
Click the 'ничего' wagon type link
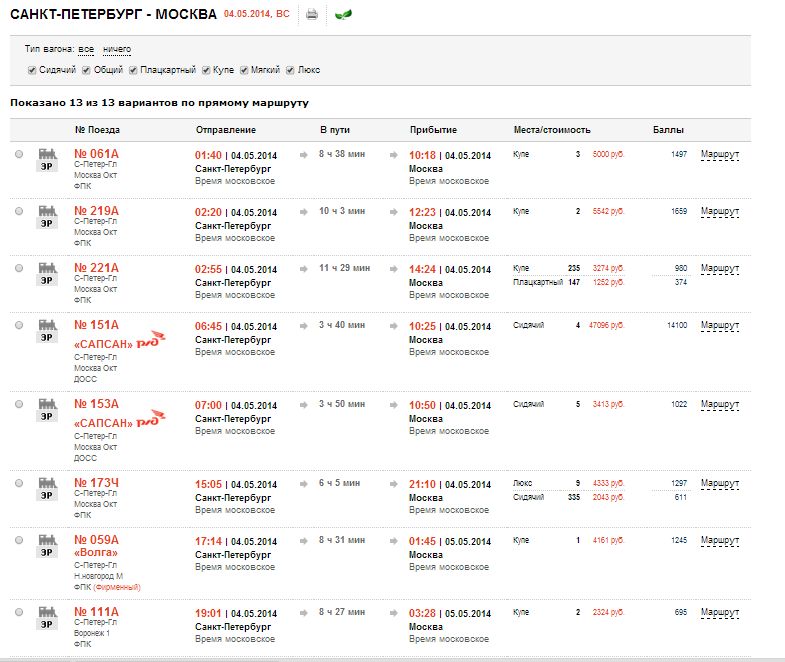(117, 49)
